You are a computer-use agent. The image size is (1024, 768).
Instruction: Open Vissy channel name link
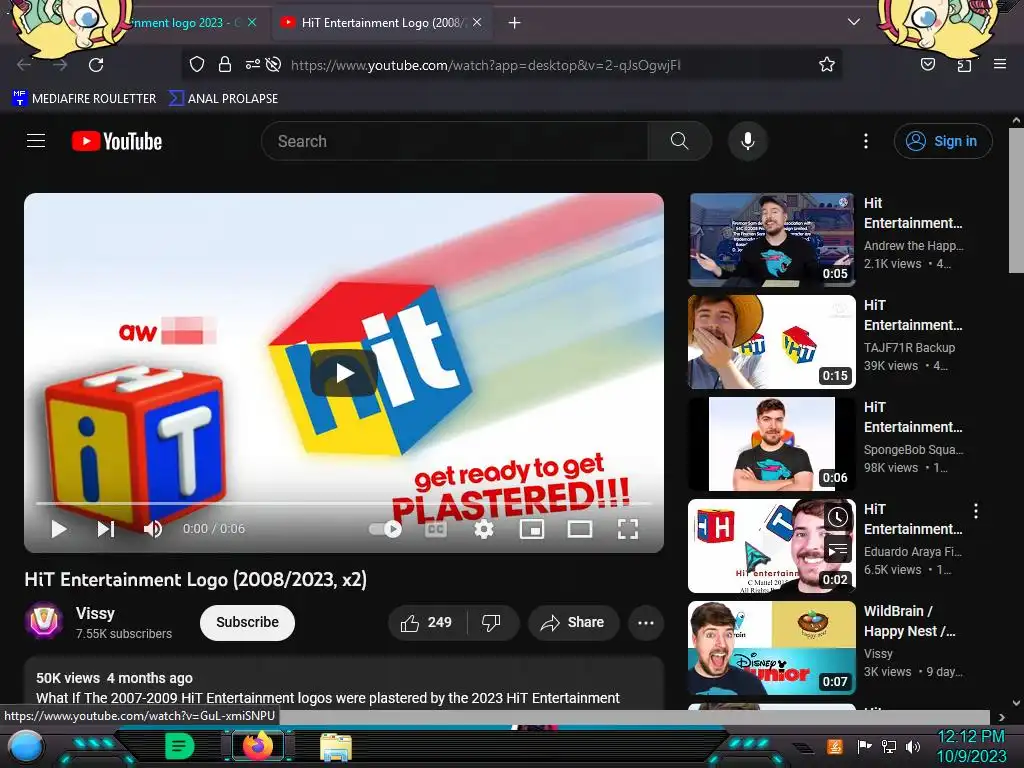95,613
